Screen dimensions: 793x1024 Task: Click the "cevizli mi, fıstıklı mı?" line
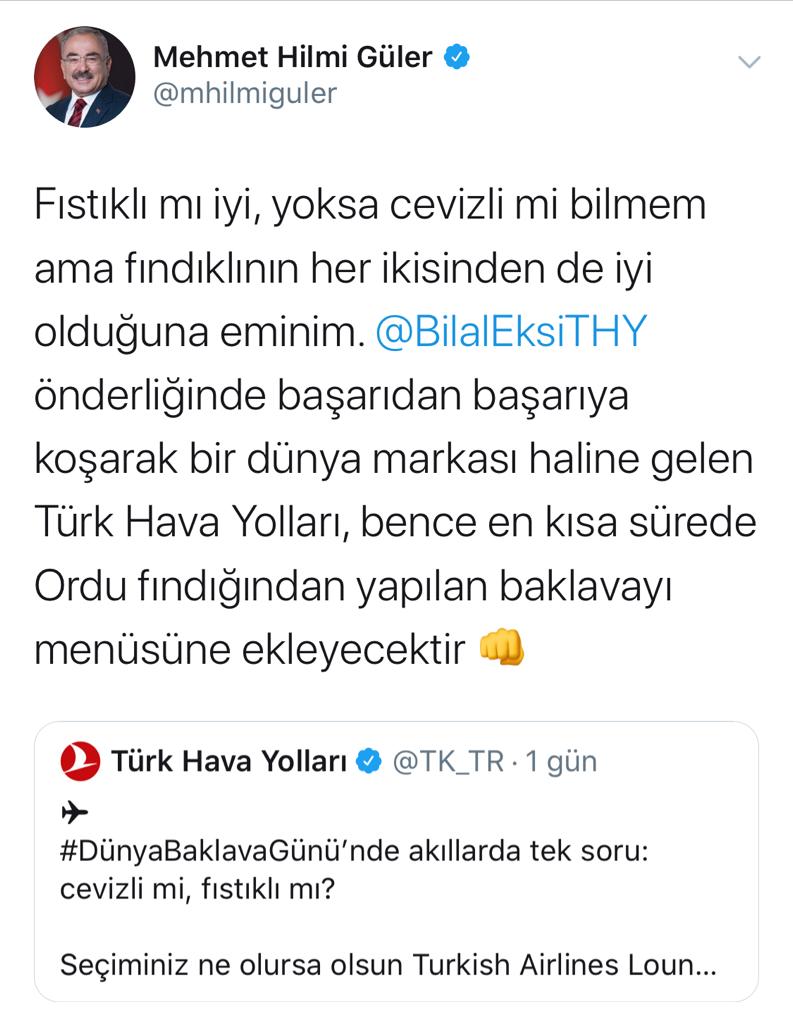(x=197, y=886)
